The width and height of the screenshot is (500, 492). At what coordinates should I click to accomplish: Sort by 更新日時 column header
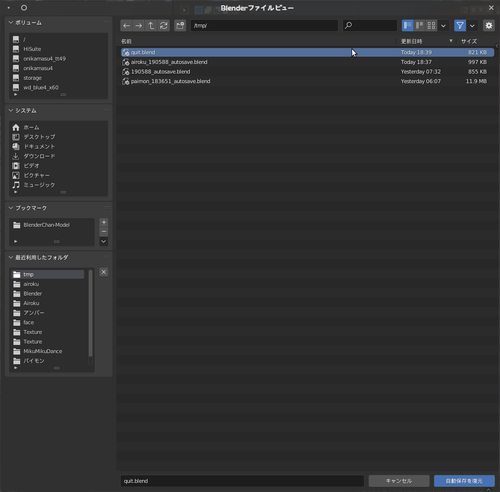[x=411, y=41]
